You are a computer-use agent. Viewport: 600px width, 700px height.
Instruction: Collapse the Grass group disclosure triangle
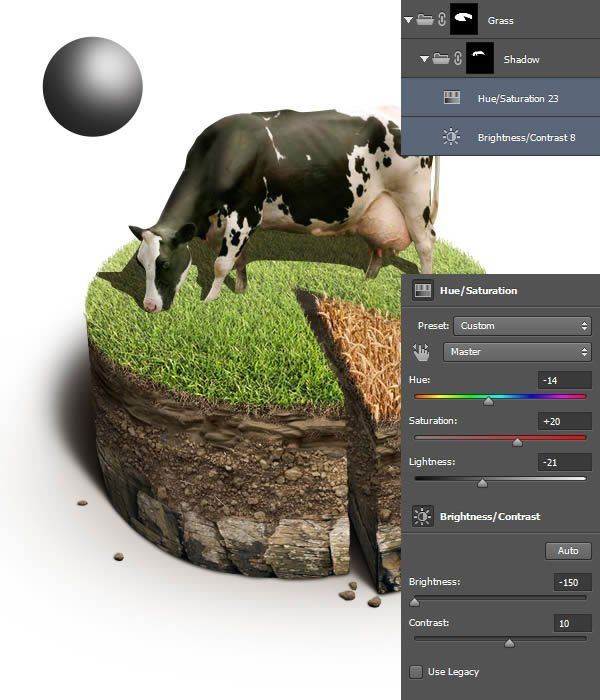(x=408, y=20)
